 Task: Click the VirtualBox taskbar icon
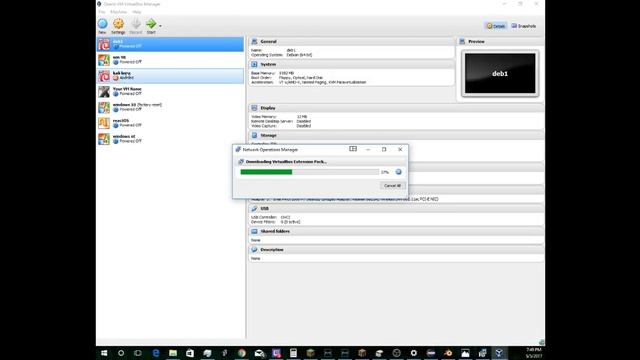(x=499, y=353)
